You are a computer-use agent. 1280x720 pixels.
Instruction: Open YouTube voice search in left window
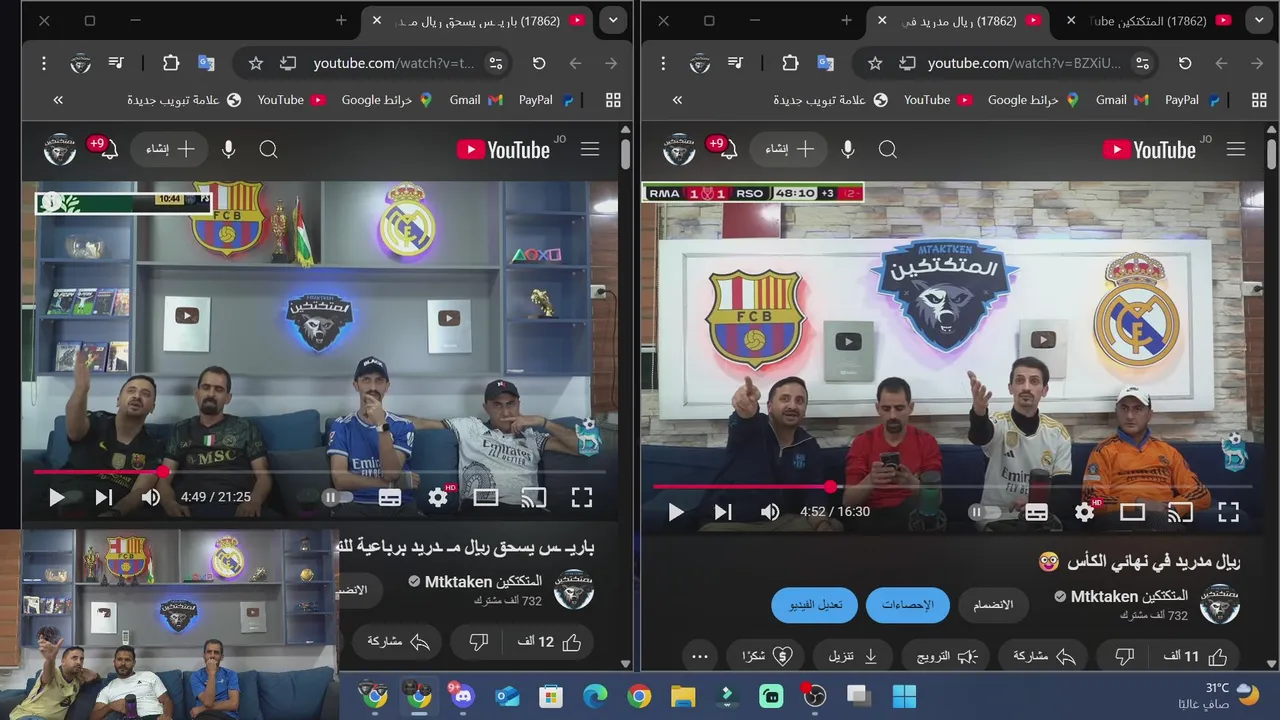pos(229,149)
